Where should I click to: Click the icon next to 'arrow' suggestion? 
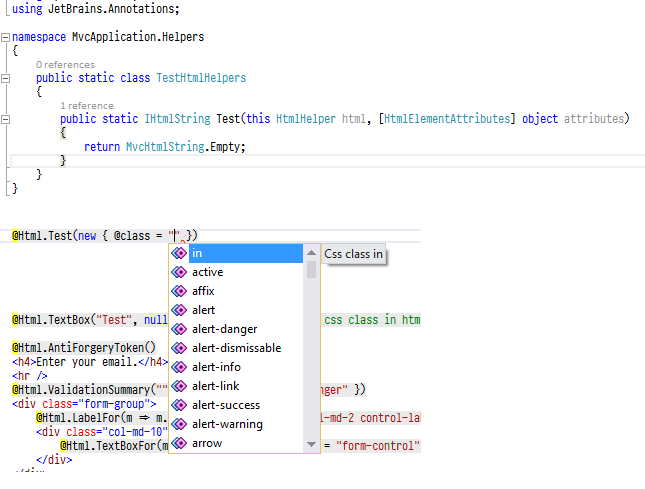(179, 443)
